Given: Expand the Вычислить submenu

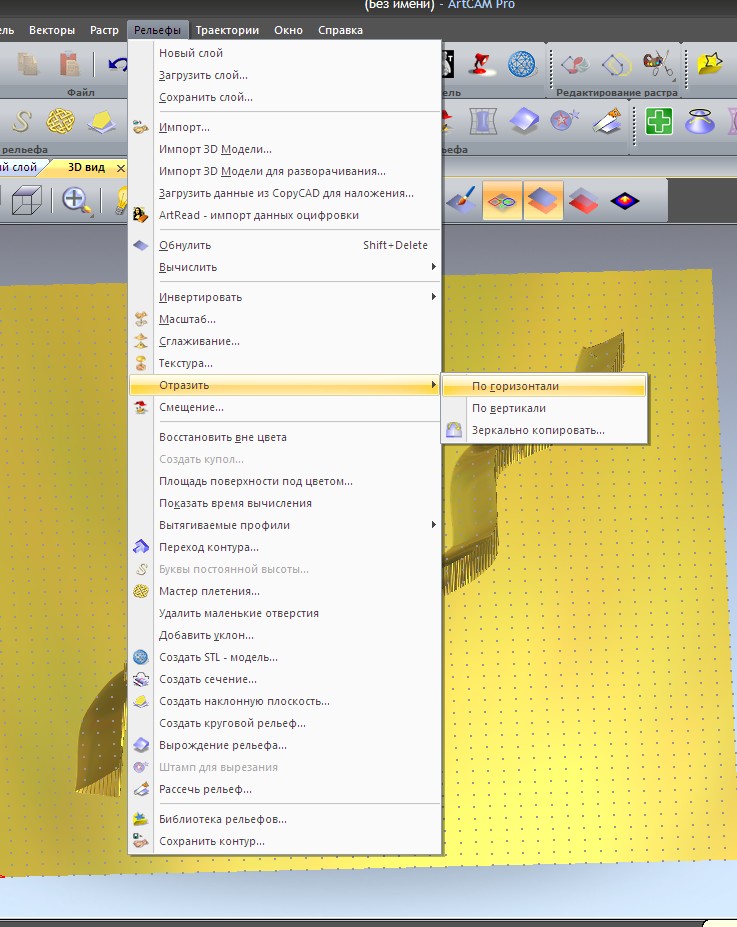Looking at the screenshot, I should tap(285, 267).
